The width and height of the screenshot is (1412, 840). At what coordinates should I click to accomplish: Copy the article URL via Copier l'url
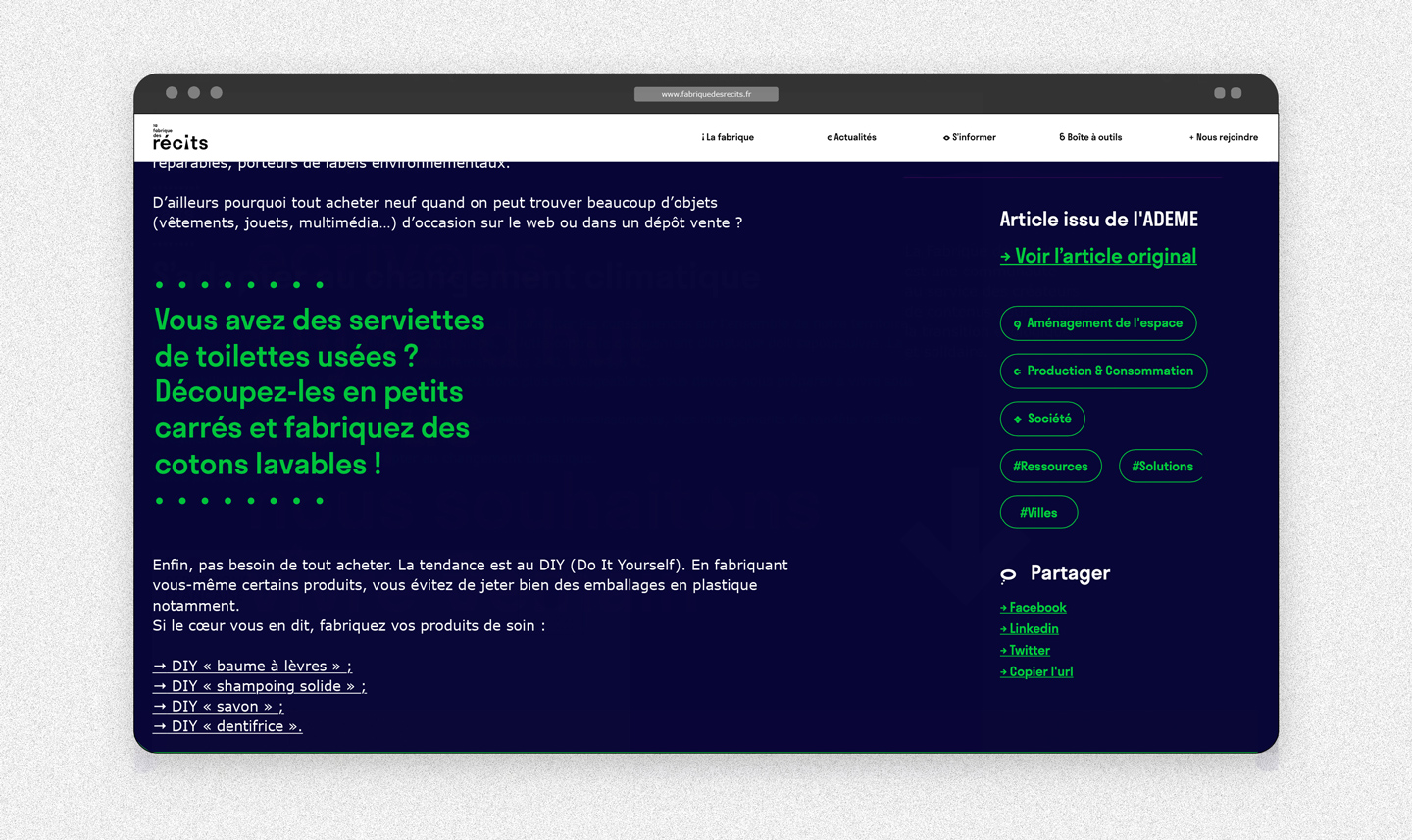[x=1036, y=672]
